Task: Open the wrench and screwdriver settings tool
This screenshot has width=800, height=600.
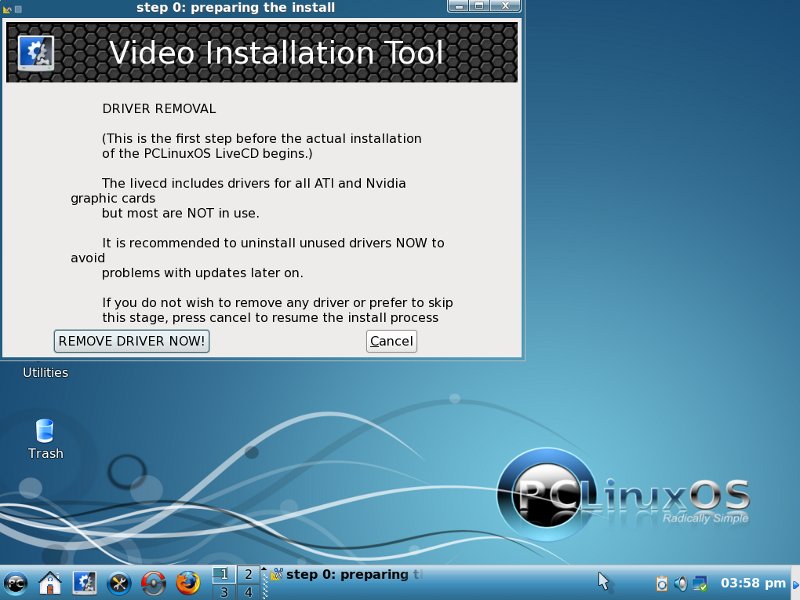Action: click(x=119, y=582)
